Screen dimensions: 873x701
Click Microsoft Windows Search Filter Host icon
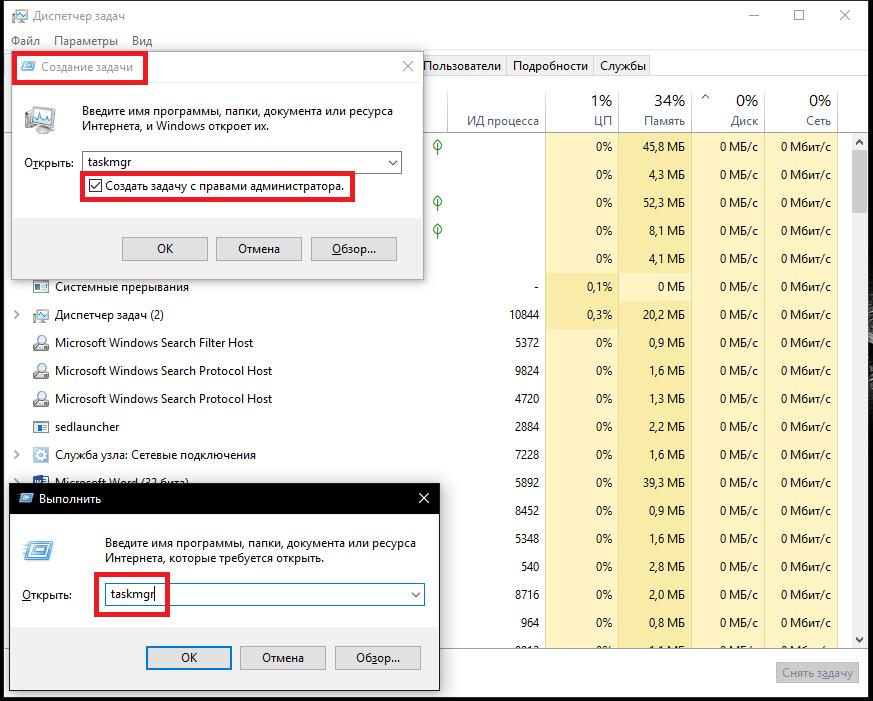pos(40,343)
